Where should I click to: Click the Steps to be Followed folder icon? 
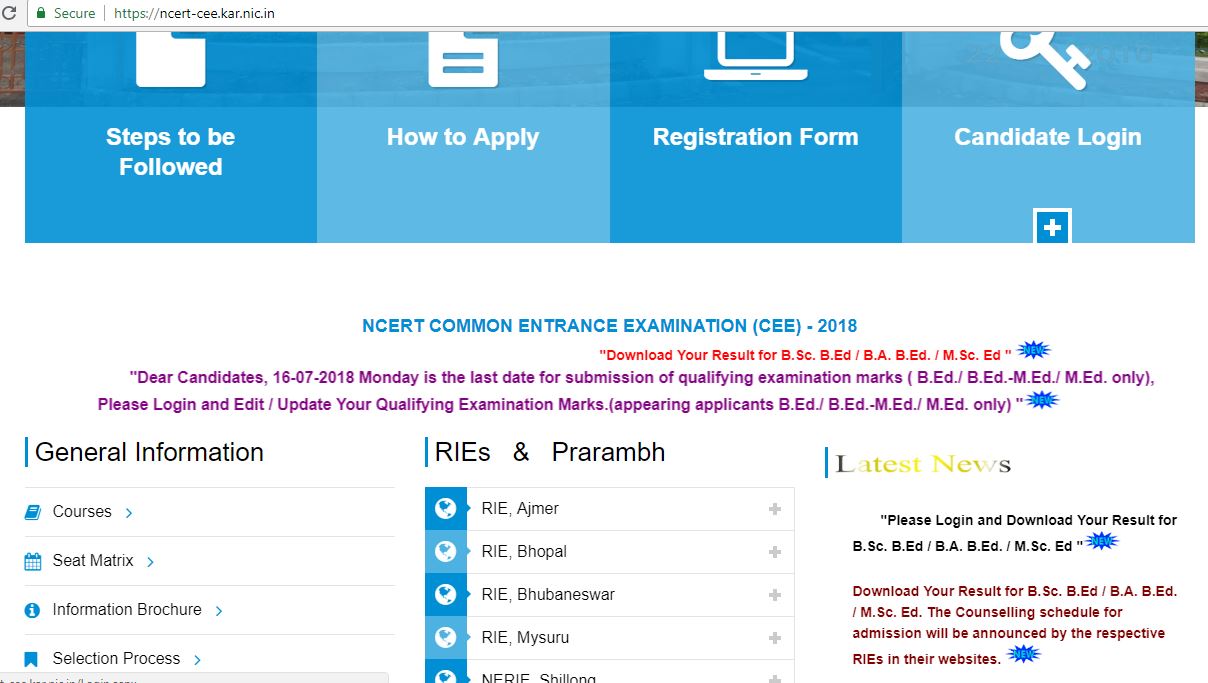pyautogui.click(x=170, y=55)
